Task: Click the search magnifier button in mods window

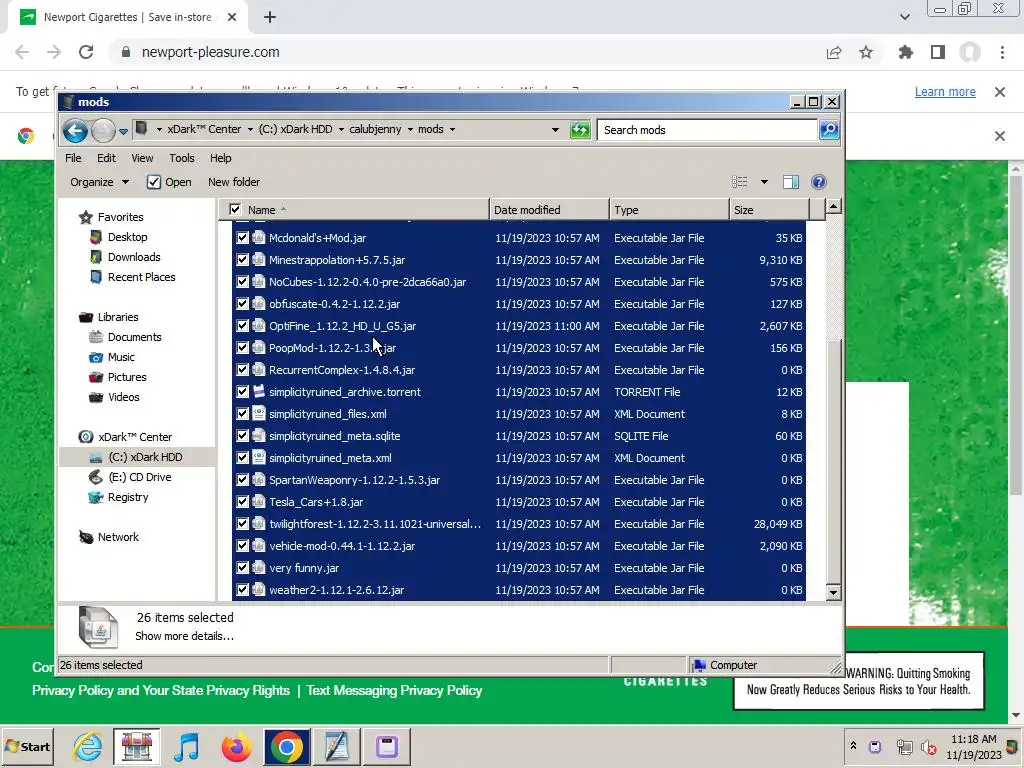Action: [x=829, y=130]
